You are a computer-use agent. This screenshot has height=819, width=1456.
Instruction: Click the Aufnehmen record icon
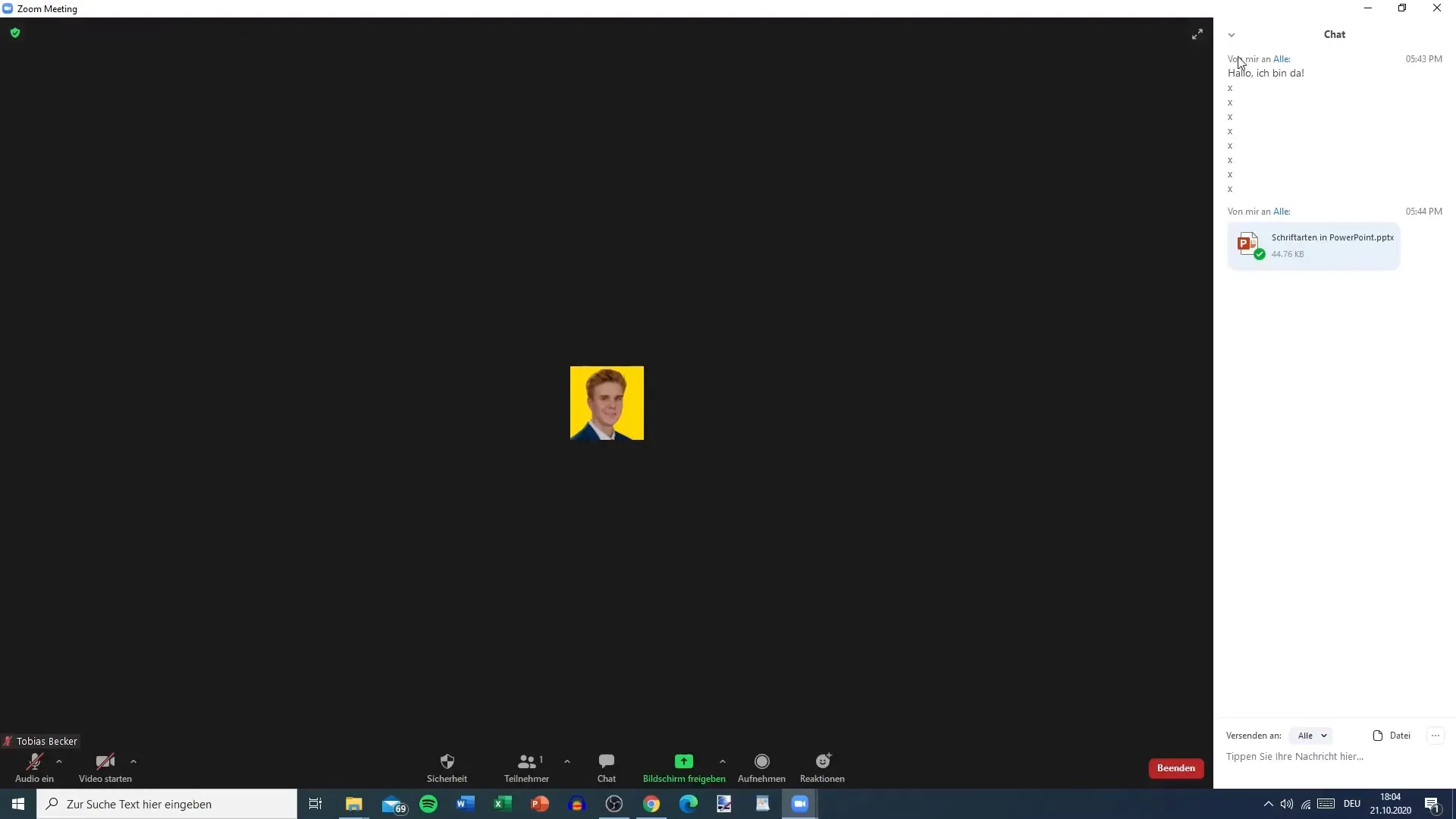coord(761,761)
